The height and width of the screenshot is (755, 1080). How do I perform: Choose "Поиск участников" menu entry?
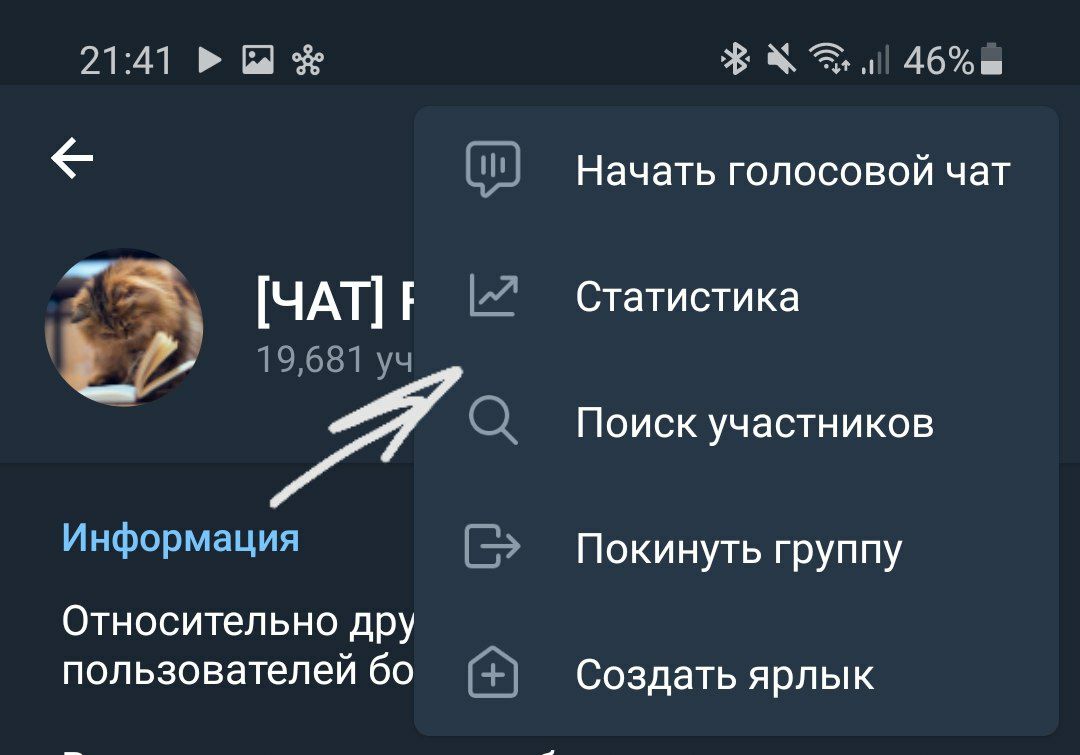pos(736,422)
